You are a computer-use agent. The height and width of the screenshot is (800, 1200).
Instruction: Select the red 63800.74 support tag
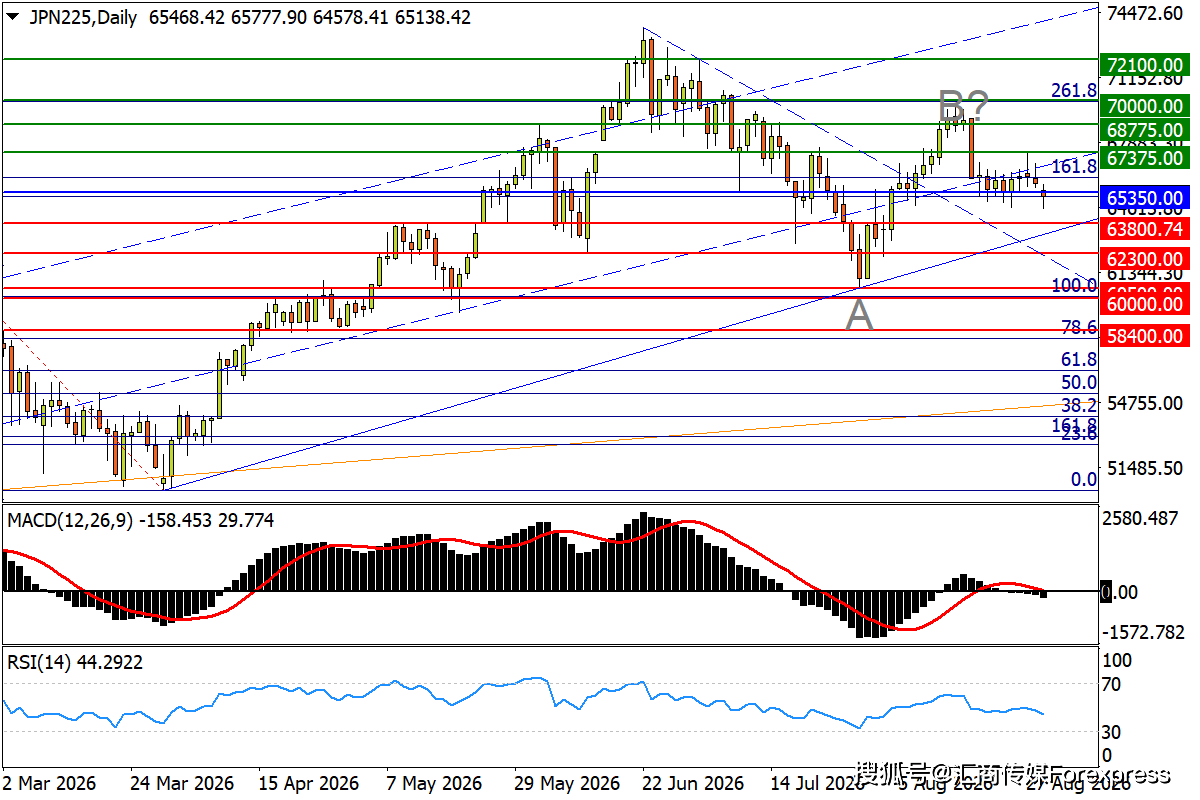[1145, 229]
